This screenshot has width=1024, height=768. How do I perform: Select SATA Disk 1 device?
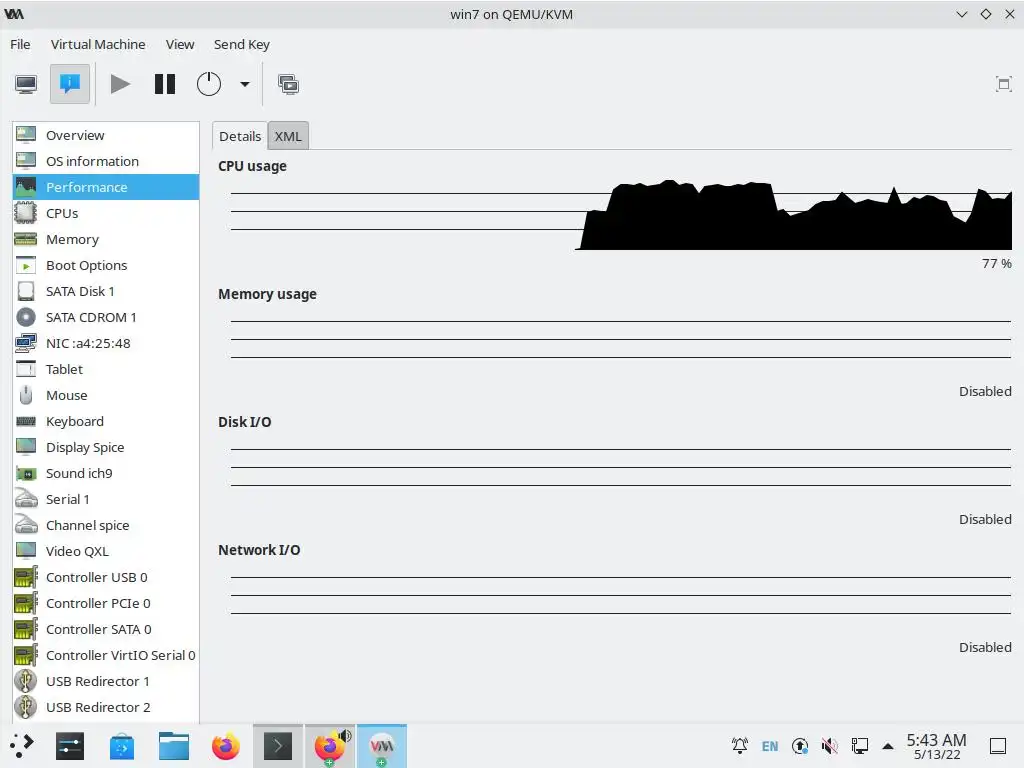pos(106,291)
